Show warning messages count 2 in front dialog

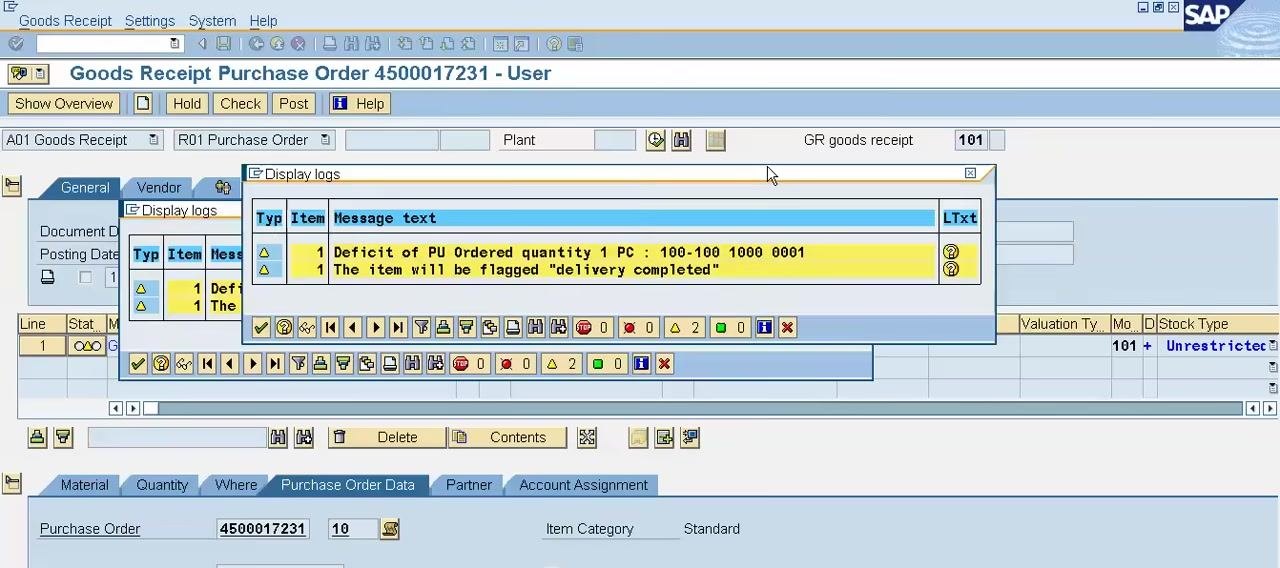pos(685,327)
